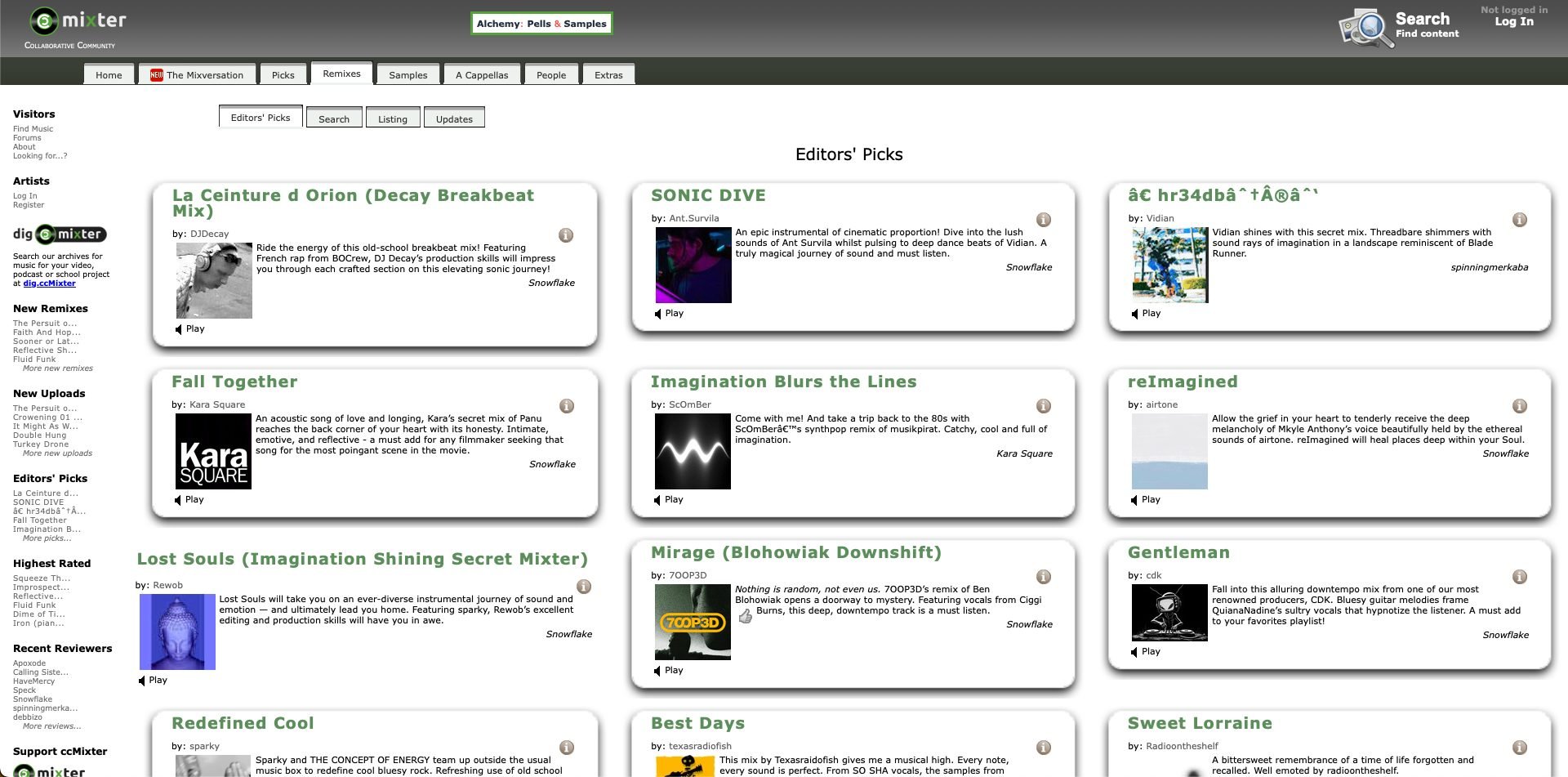The image size is (1568, 777).
Task: Click More new remixes link
Action: point(58,368)
